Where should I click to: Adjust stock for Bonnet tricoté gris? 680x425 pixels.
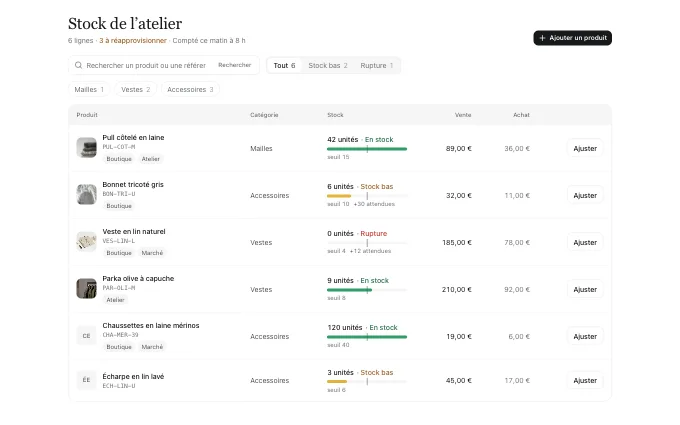585,195
